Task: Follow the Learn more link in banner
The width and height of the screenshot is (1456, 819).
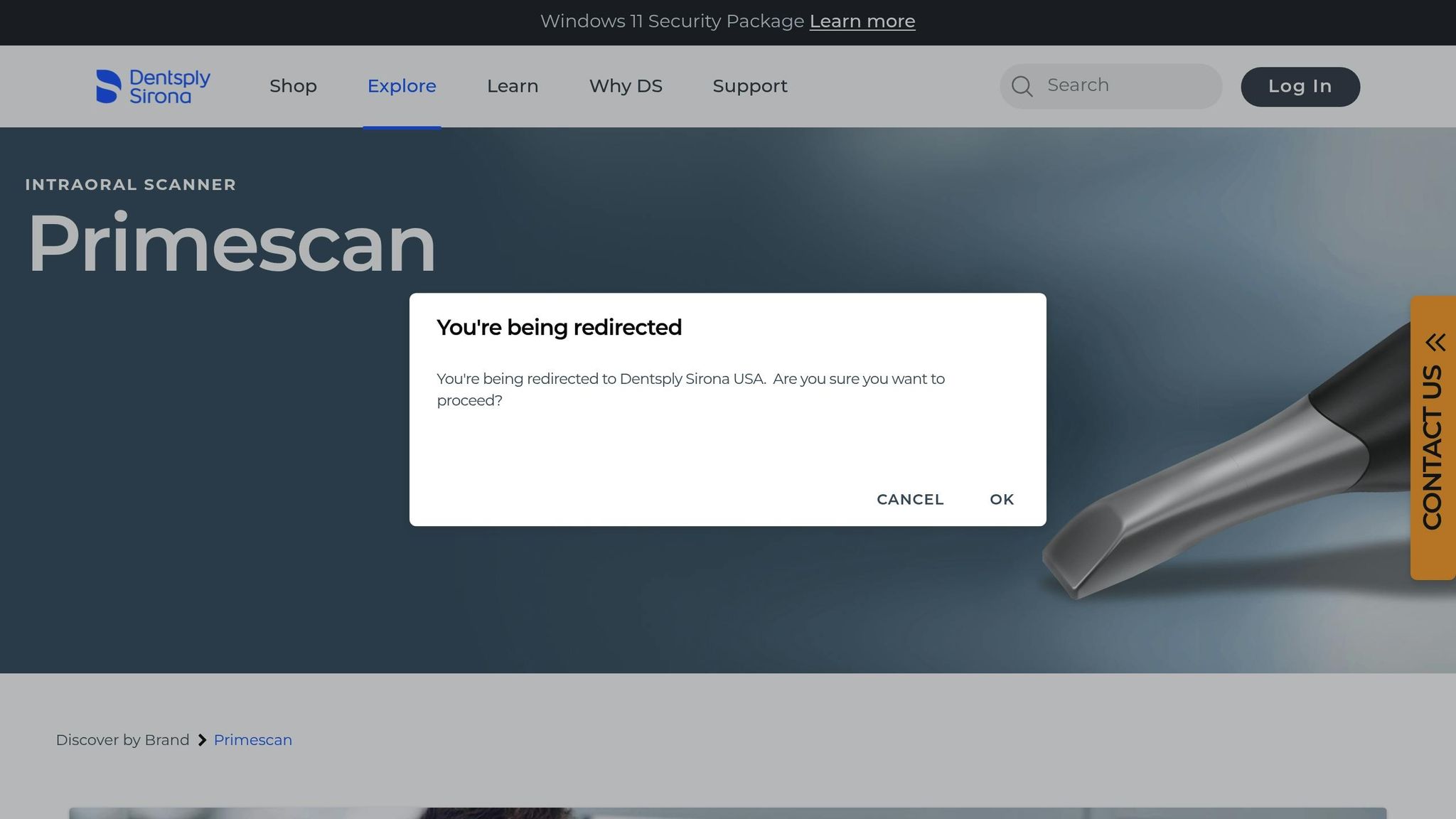Action: tap(862, 21)
